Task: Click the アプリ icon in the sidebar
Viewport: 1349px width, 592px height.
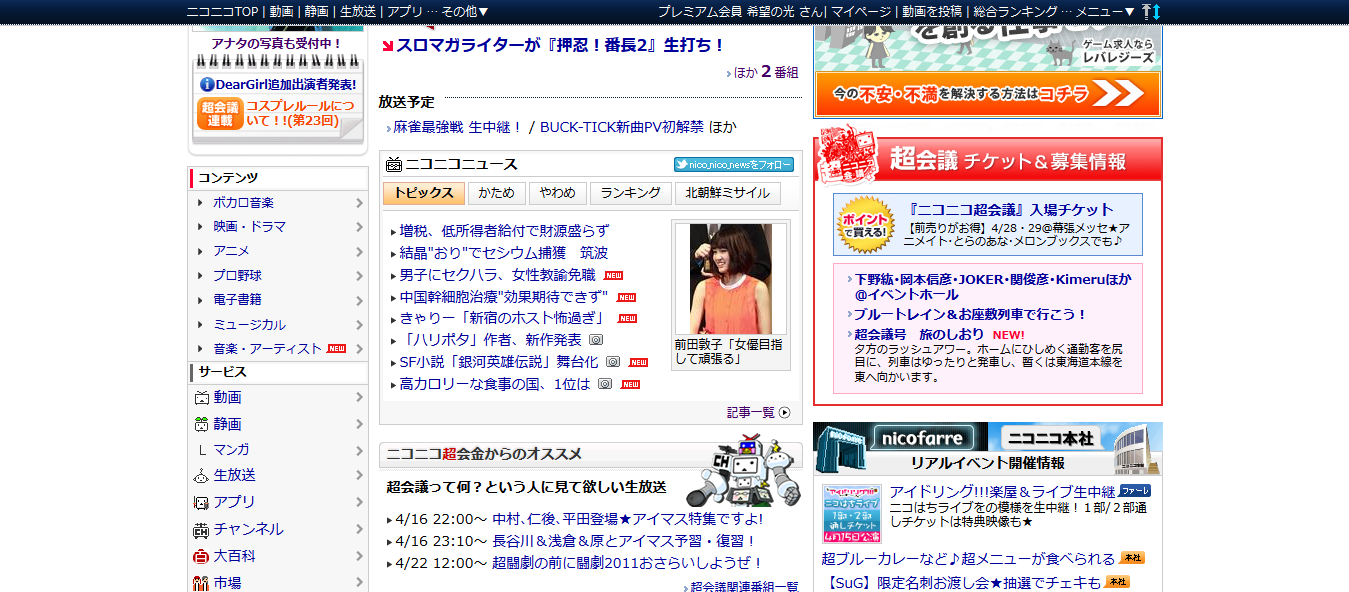Action: [x=200, y=502]
